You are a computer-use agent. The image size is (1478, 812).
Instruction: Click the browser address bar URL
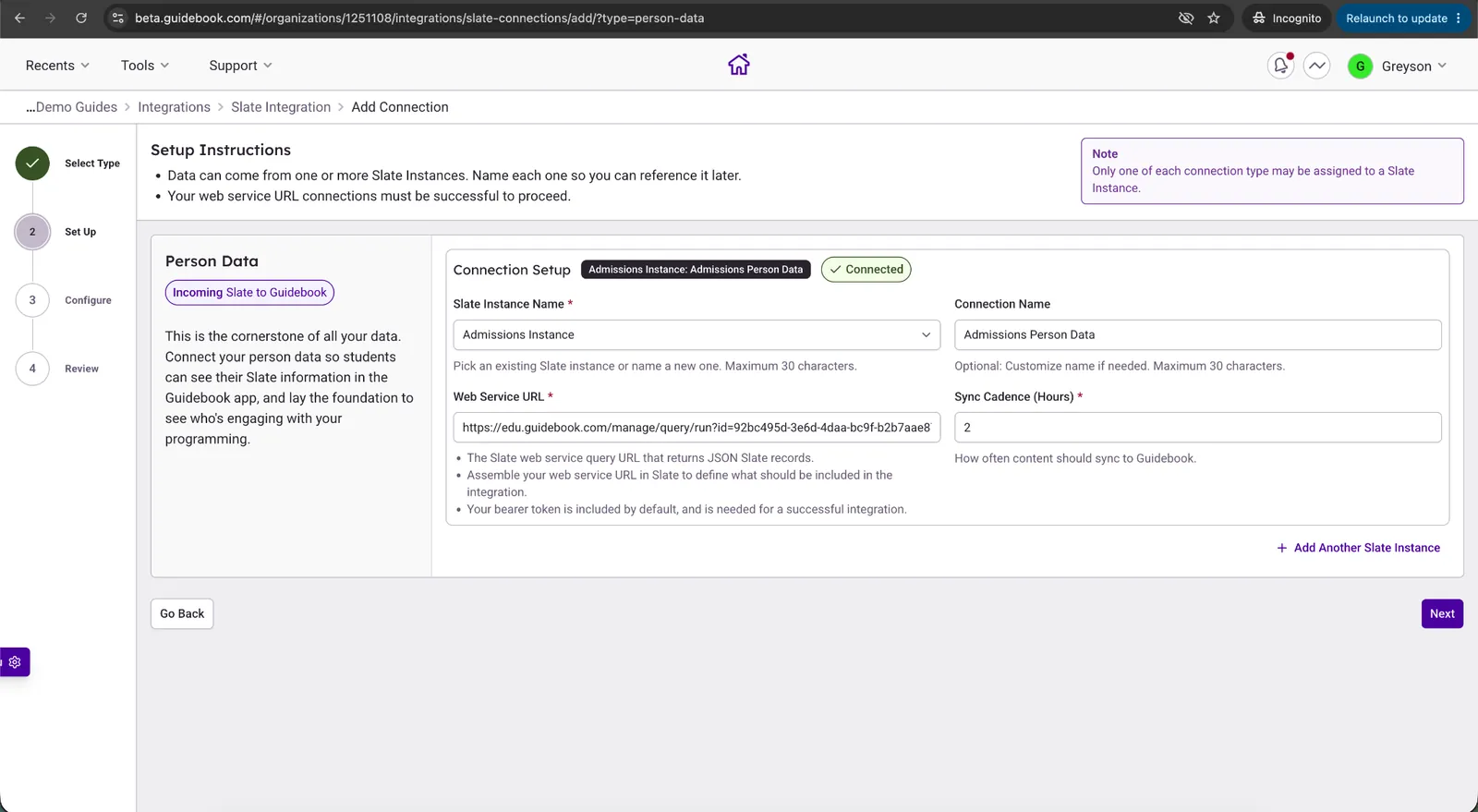419,18
